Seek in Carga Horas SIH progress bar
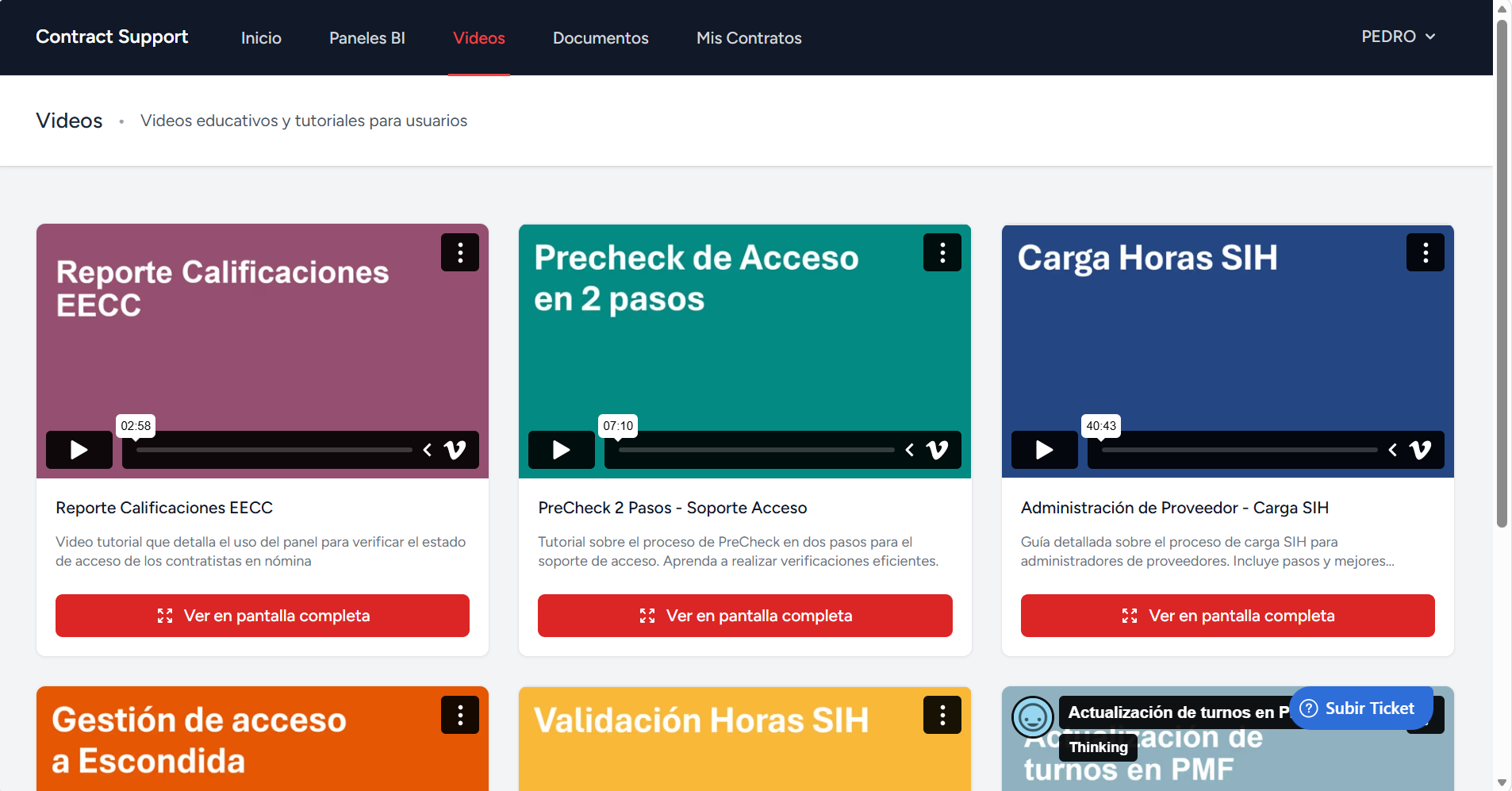Screen dimensions: 1512x791 (x=1240, y=450)
